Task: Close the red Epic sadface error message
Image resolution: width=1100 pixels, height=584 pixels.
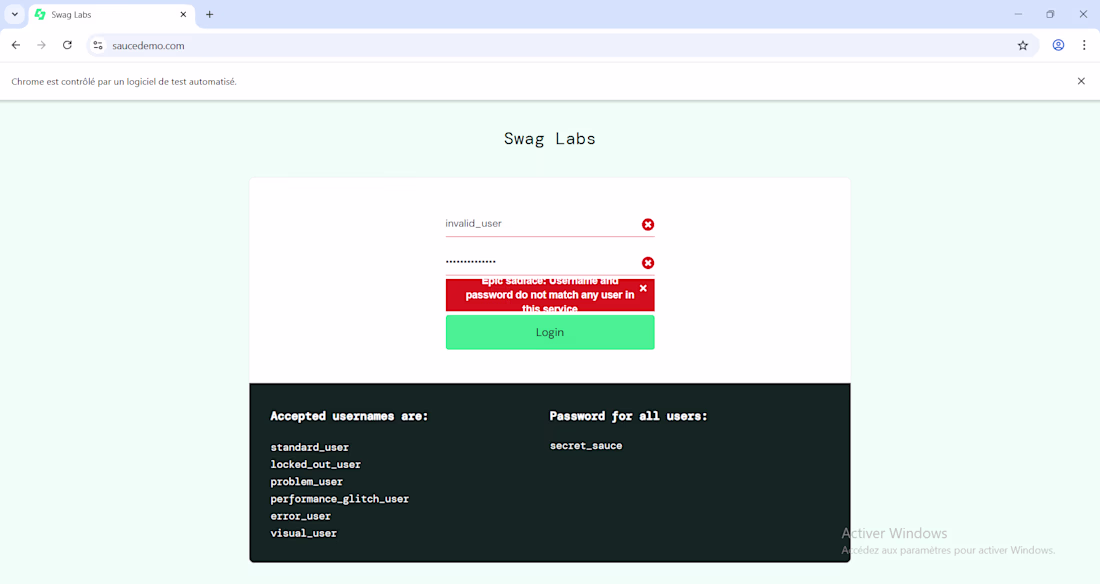Action: 643,288
